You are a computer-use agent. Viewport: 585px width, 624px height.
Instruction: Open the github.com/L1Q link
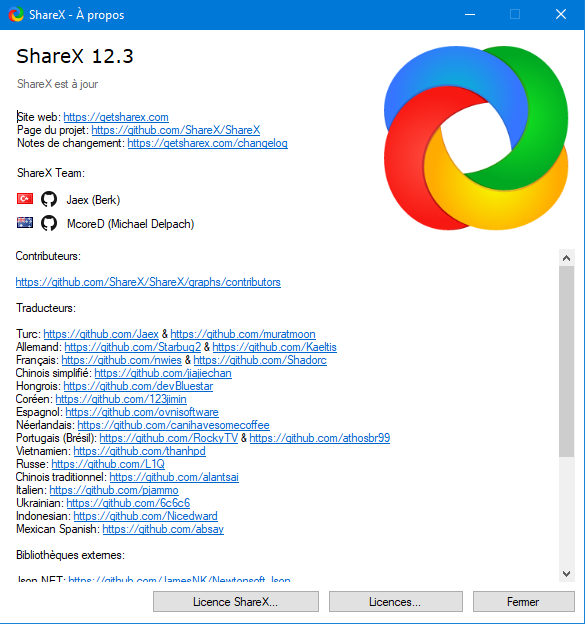point(108,464)
